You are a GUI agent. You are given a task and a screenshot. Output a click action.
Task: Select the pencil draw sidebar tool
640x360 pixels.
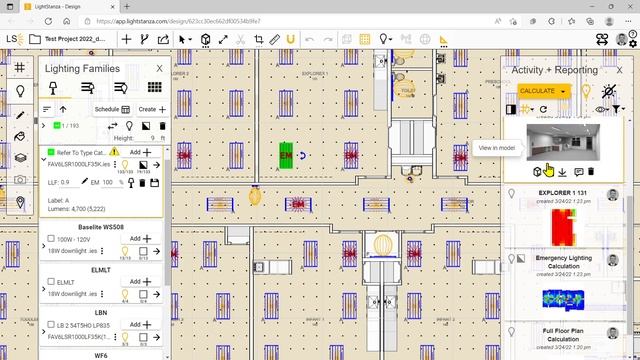coord(20,115)
